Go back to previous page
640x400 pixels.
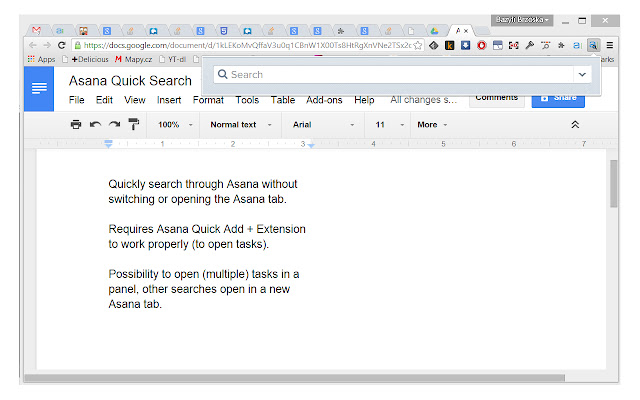(x=33, y=45)
